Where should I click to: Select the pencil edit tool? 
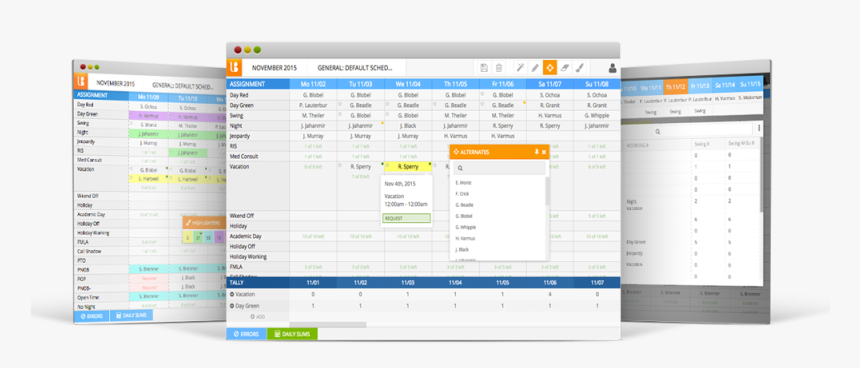point(535,68)
